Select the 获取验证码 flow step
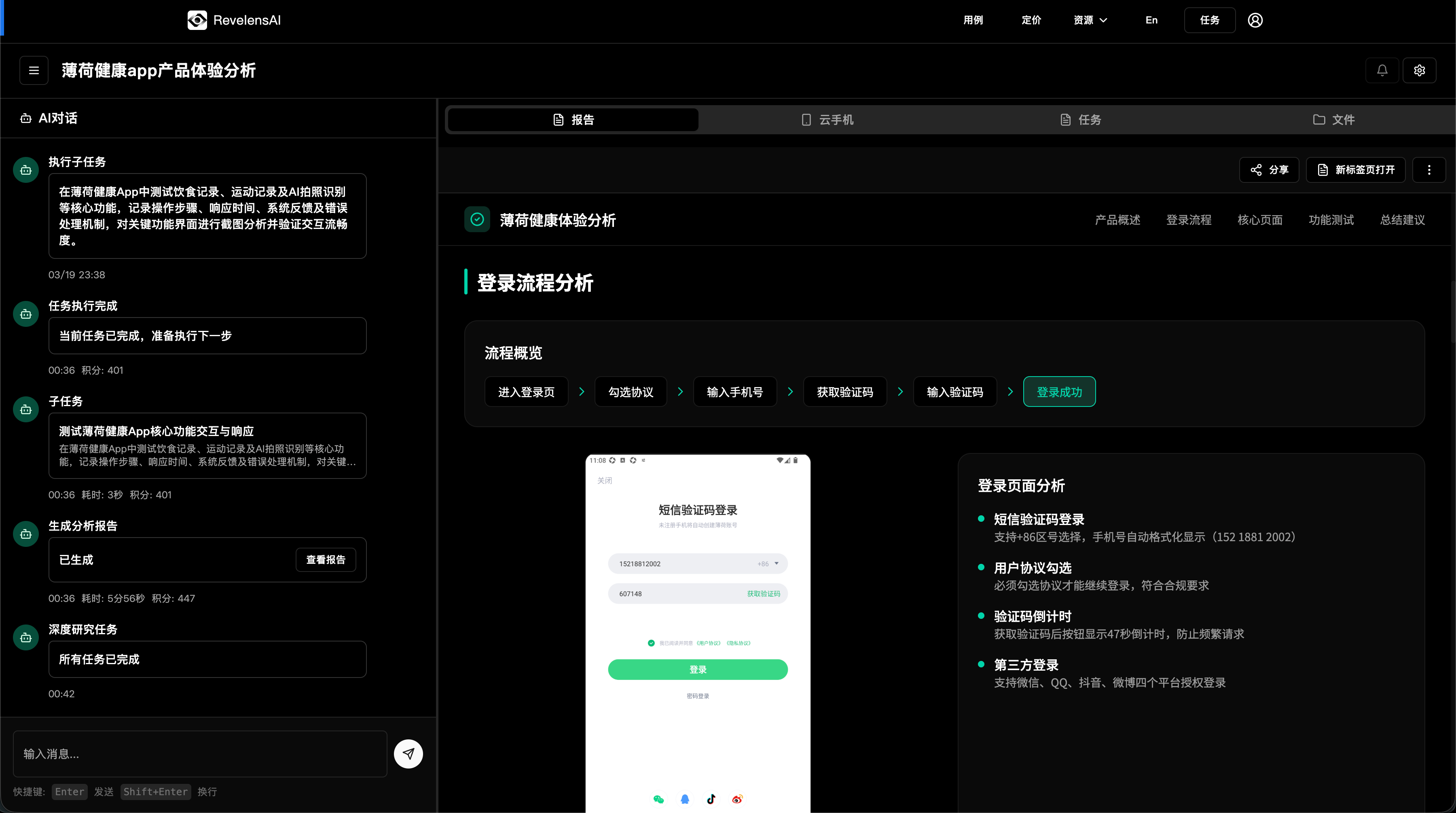The image size is (1456, 813). tap(845, 392)
